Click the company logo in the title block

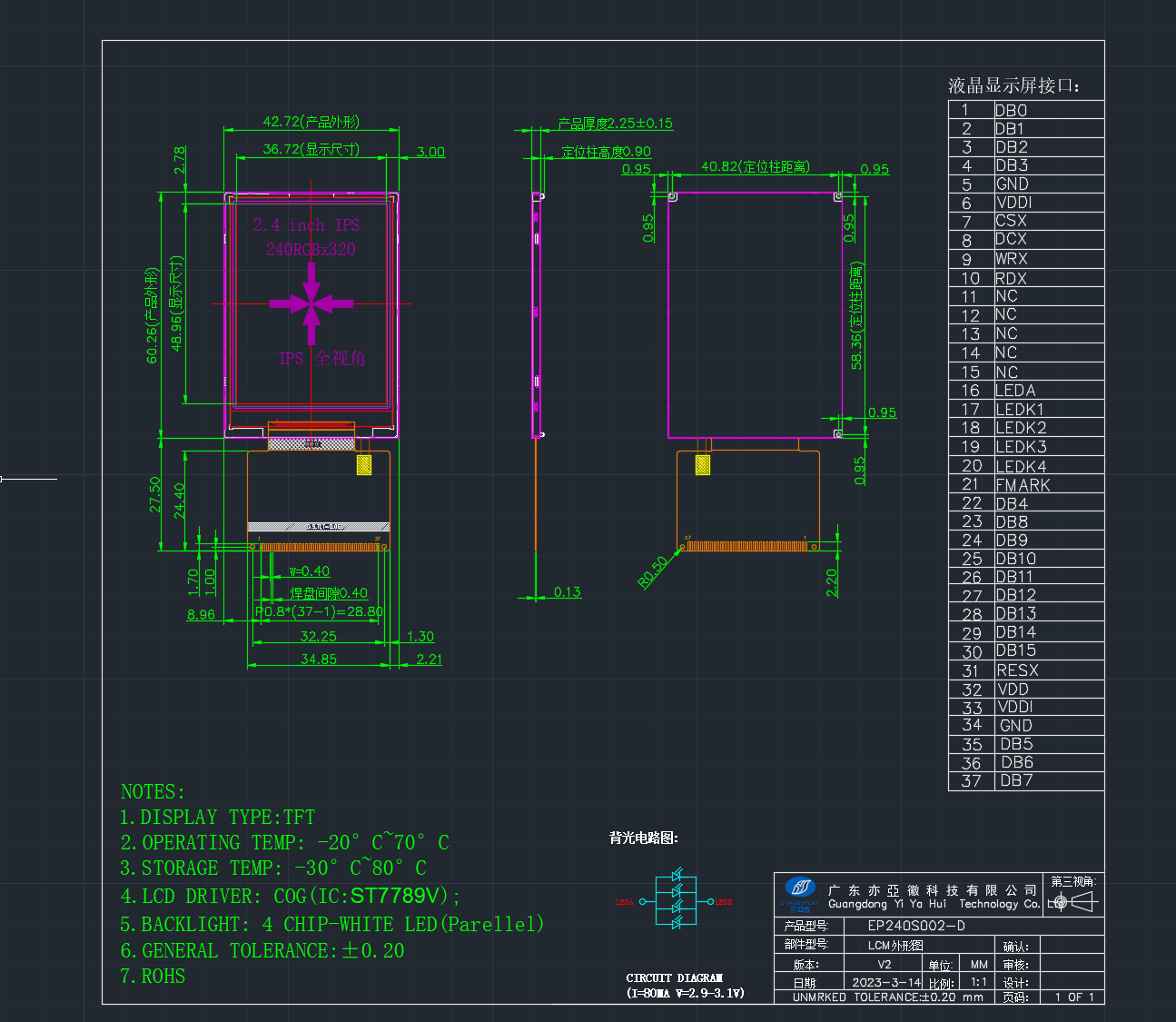(800, 894)
